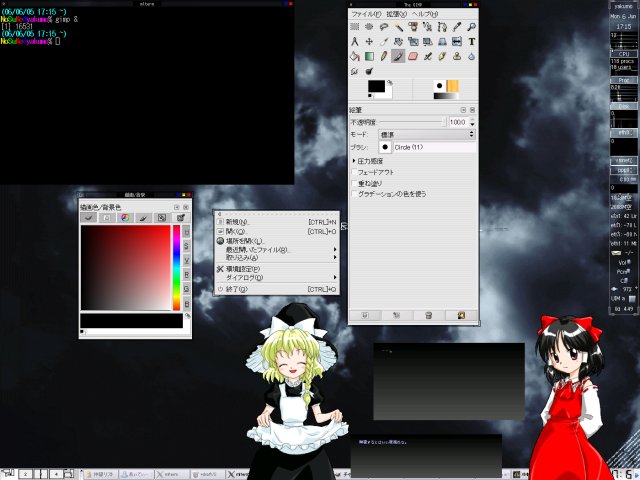Select the Measure compass tool

[x=355, y=42]
